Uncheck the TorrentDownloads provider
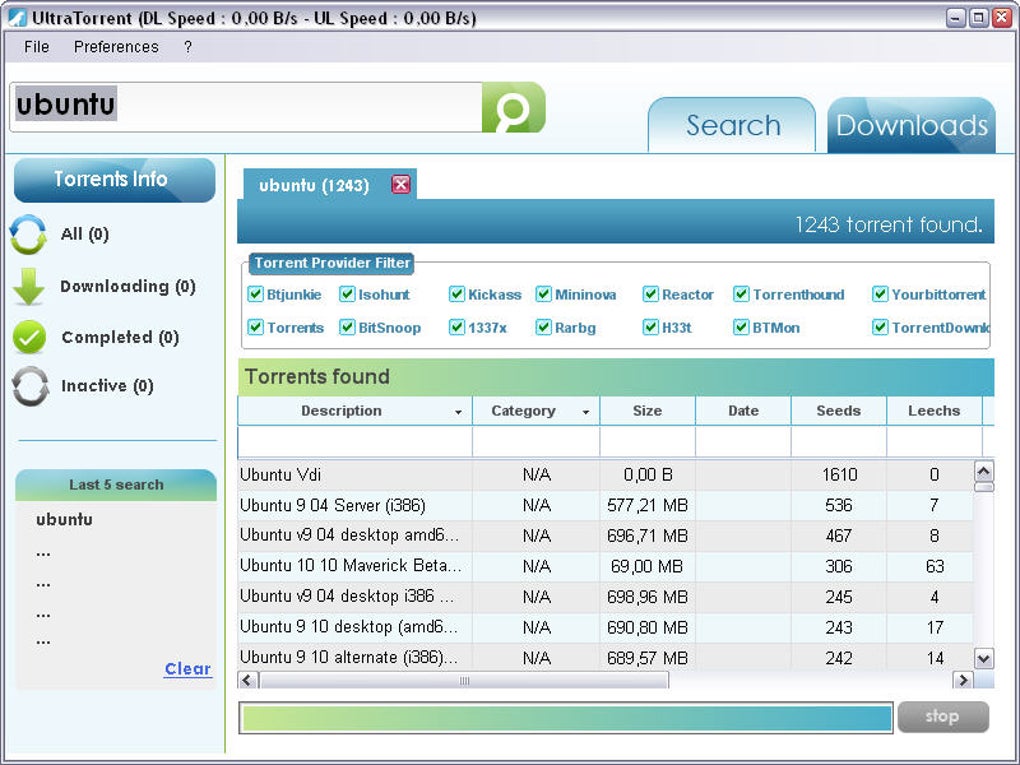This screenshot has height=765, width=1020. (880, 327)
